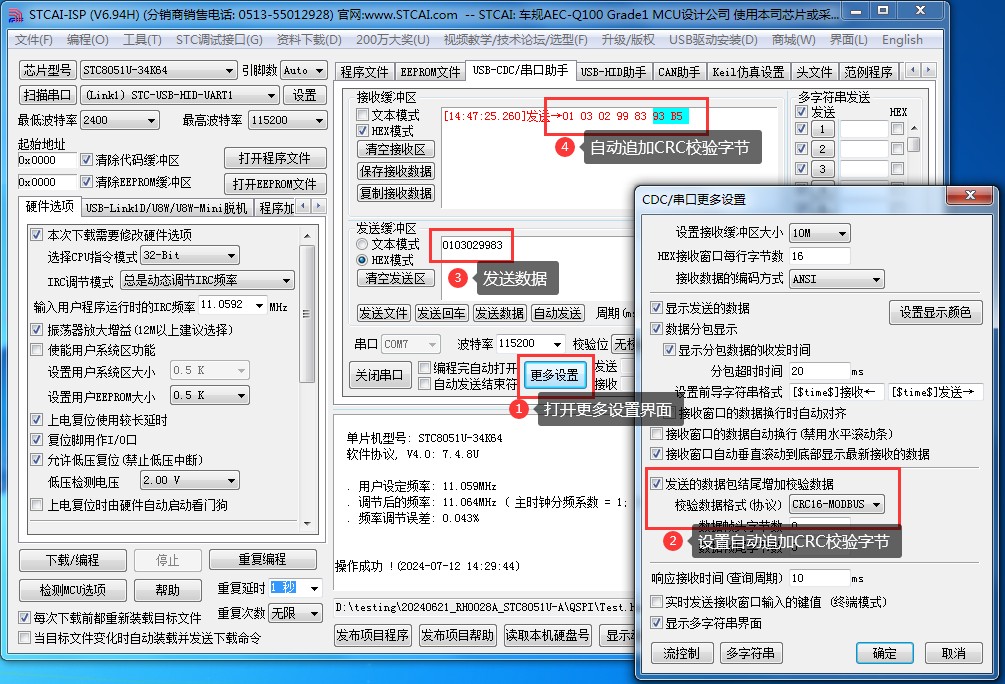This screenshot has width=1005, height=684.
Task: Enable 使能用户系统区功能 checkbox
Action: click(x=37, y=350)
